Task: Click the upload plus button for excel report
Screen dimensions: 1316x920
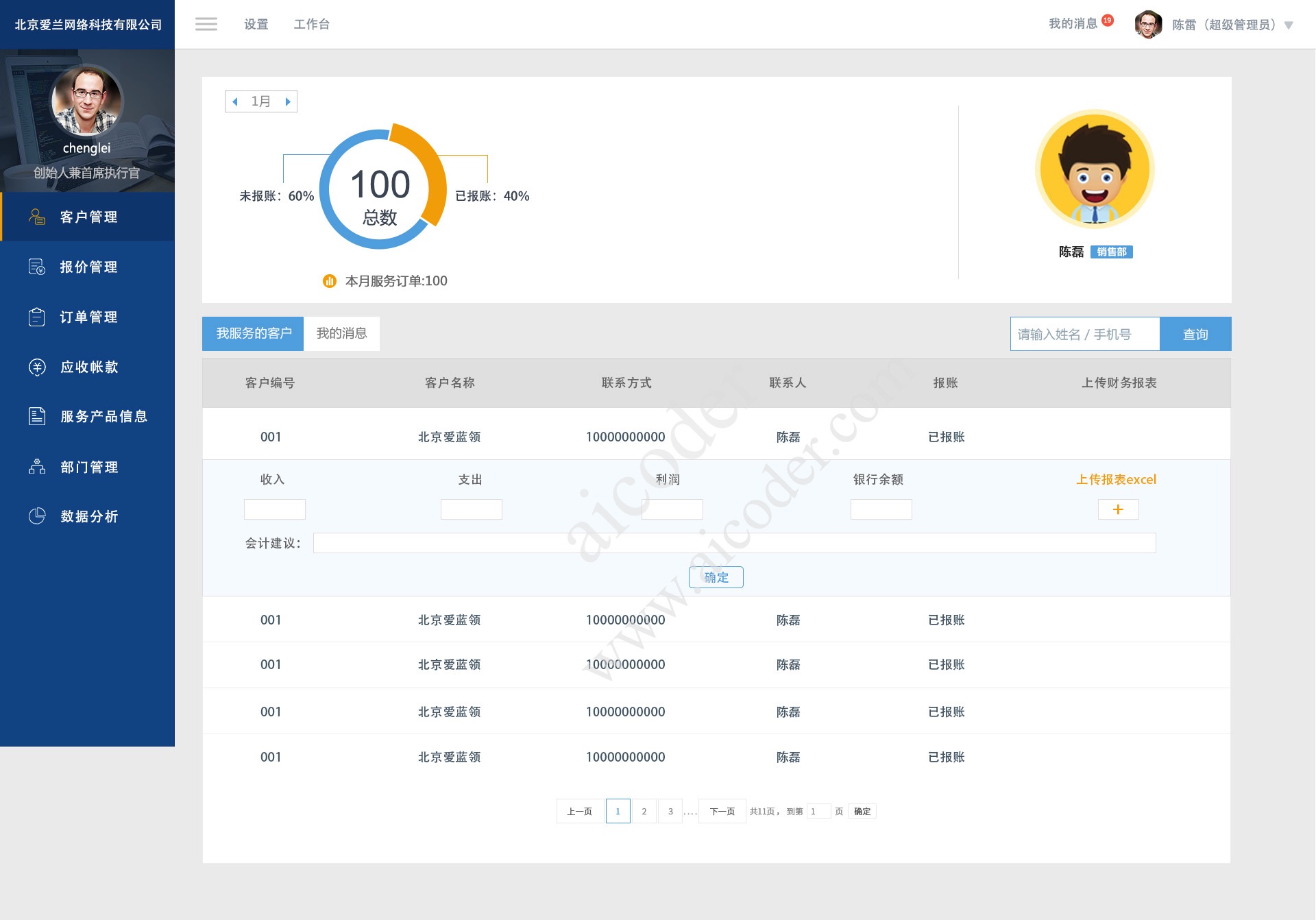Action: click(1118, 509)
